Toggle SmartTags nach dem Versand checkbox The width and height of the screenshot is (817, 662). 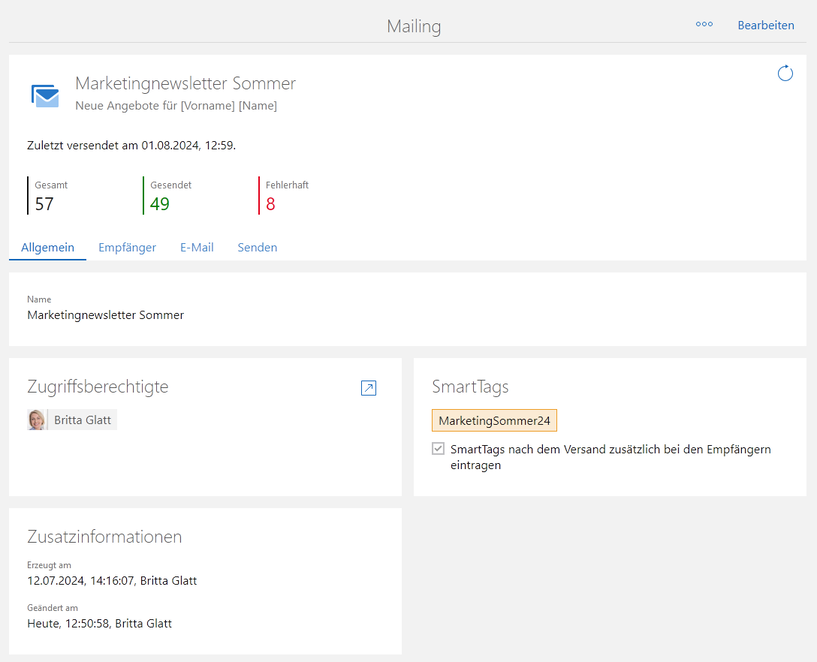pyautogui.click(x=438, y=449)
